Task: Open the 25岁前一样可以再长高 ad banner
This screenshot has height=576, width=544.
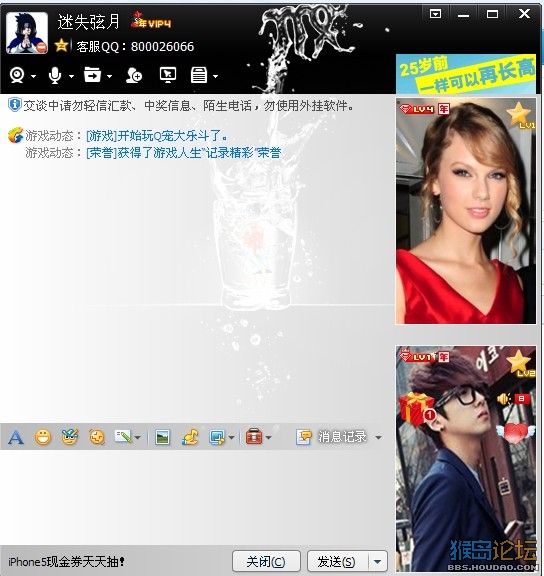Action: tap(466, 74)
